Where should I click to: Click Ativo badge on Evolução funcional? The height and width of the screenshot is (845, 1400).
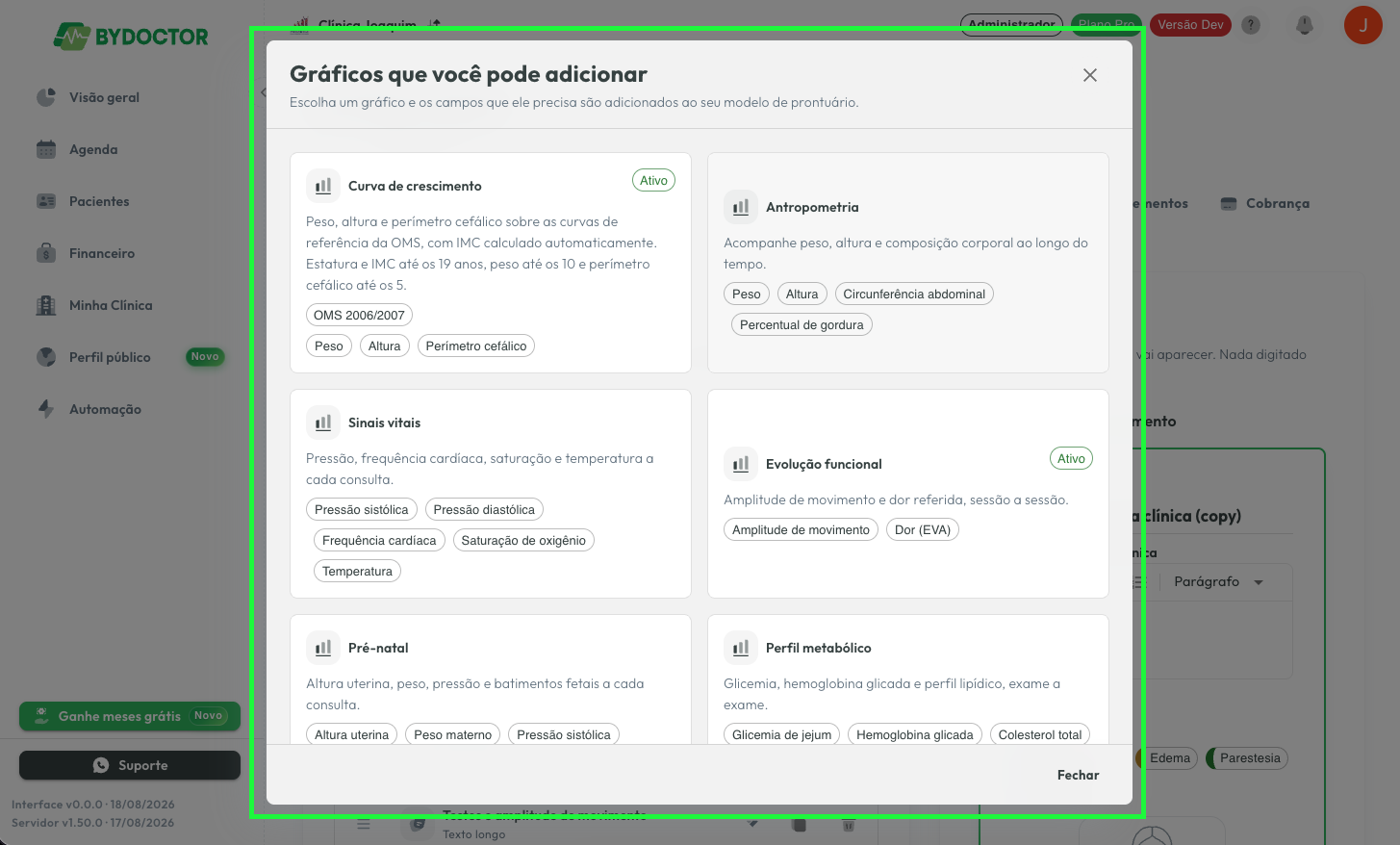[x=1071, y=458]
